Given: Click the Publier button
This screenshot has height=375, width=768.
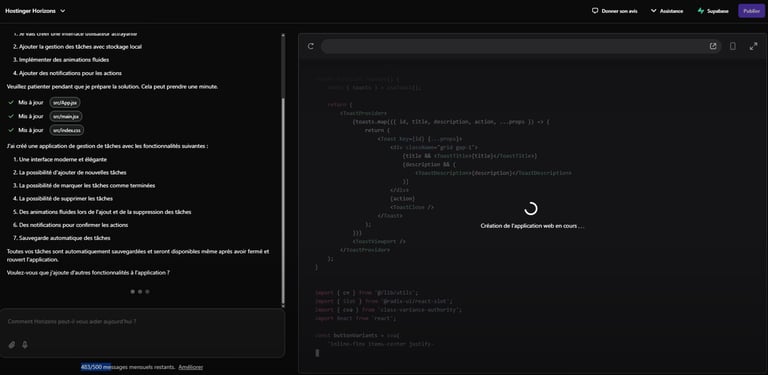Looking at the screenshot, I should 751,11.
